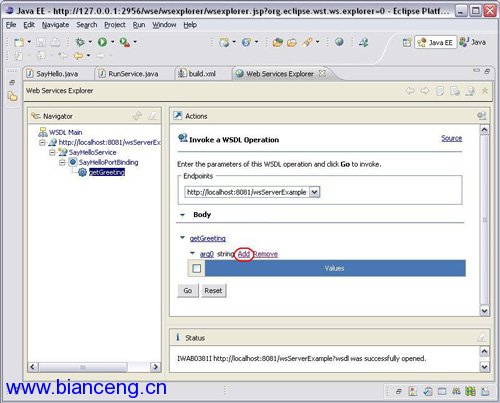Collapse the Body section triangle
500x403 pixels.
[x=182, y=215]
